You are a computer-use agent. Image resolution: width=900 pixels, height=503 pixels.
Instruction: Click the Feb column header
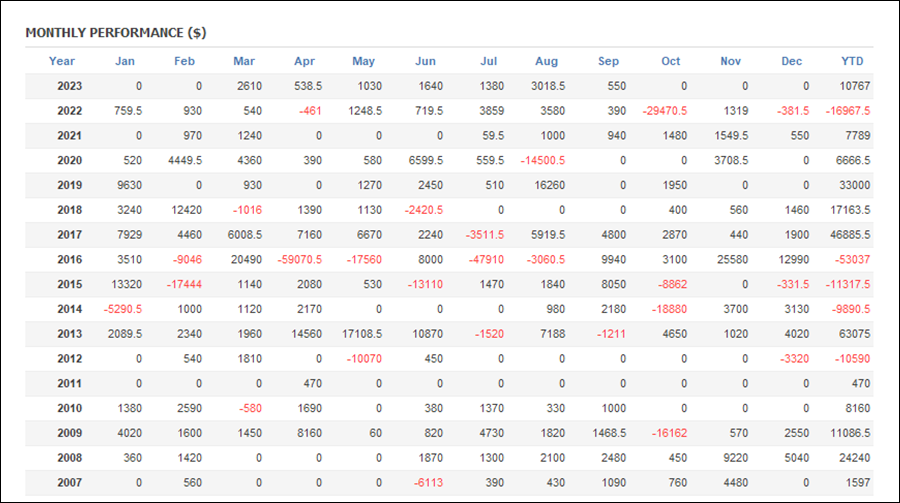click(x=184, y=61)
